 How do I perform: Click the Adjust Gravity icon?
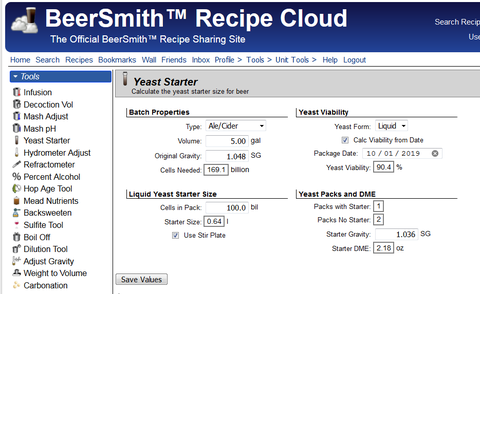tap(16, 261)
